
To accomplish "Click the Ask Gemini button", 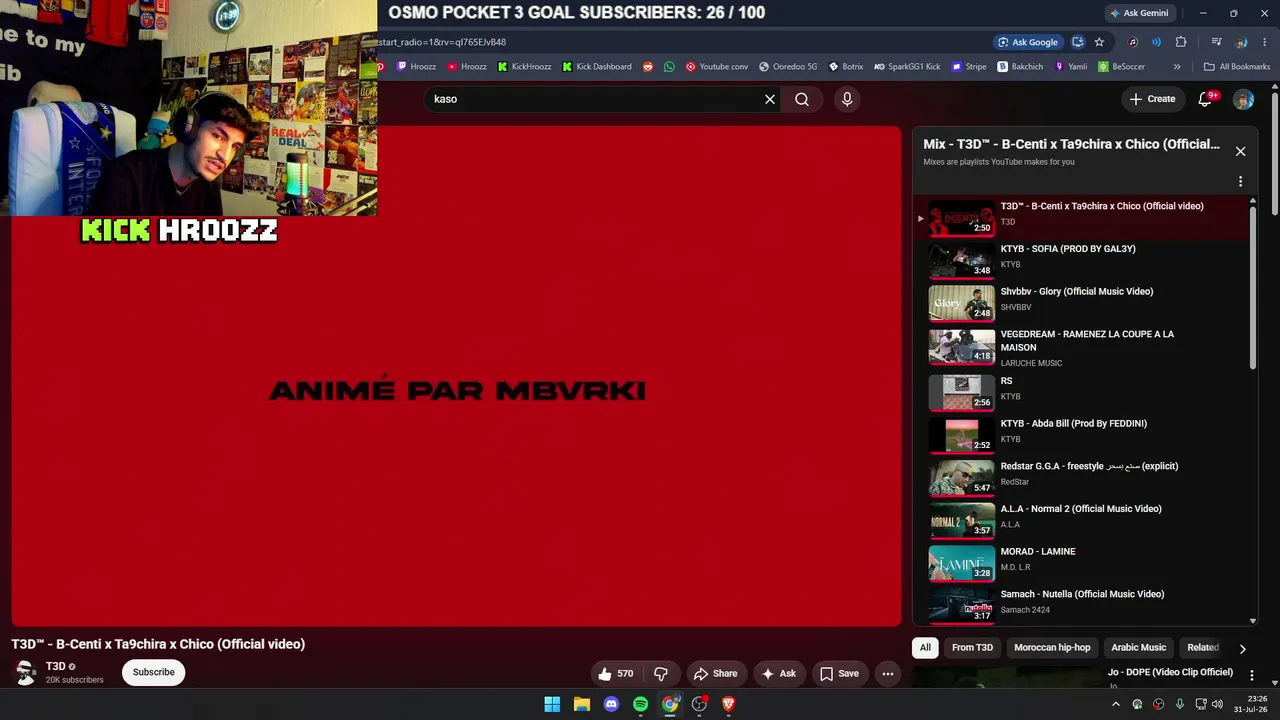I will [x=1138, y=13].
